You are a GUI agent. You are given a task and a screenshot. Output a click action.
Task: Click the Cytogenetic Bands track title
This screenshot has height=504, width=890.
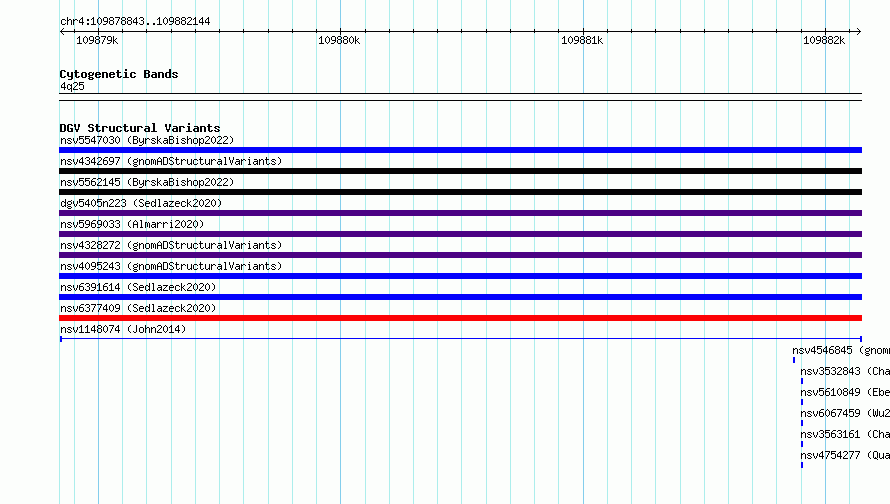[119, 74]
